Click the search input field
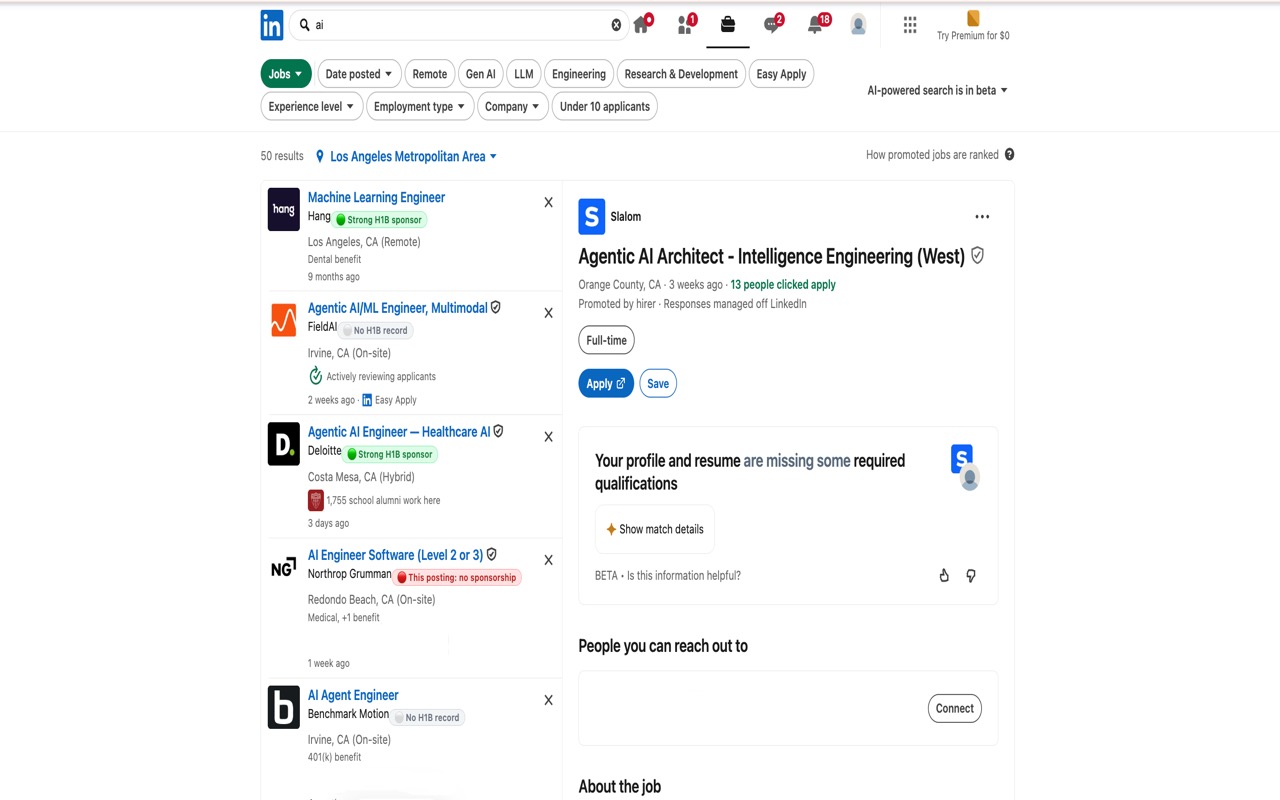The width and height of the screenshot is (1280, 800). (x=460, y=25)
